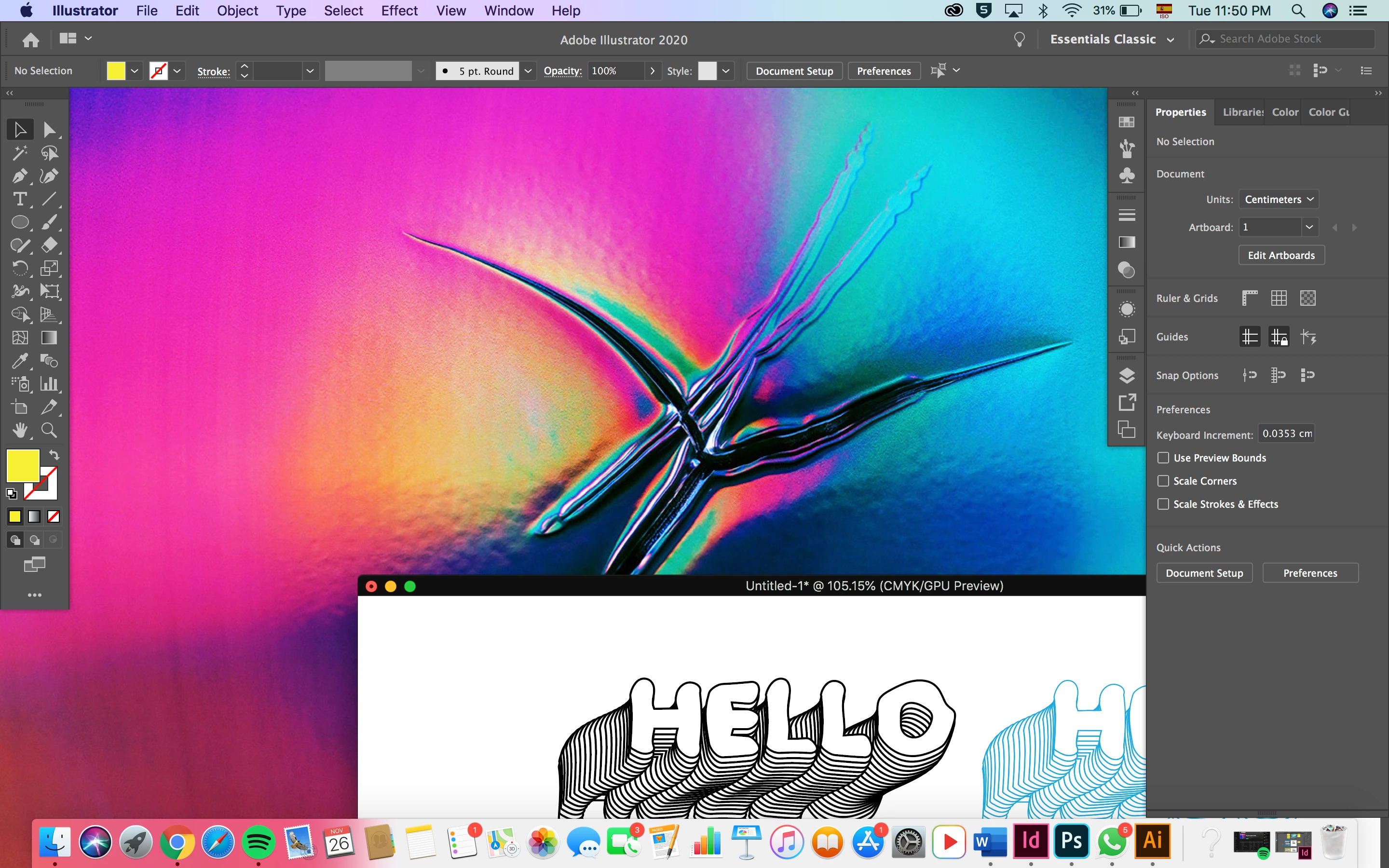Enable Scale Corners checkbox

[1163, 481]
